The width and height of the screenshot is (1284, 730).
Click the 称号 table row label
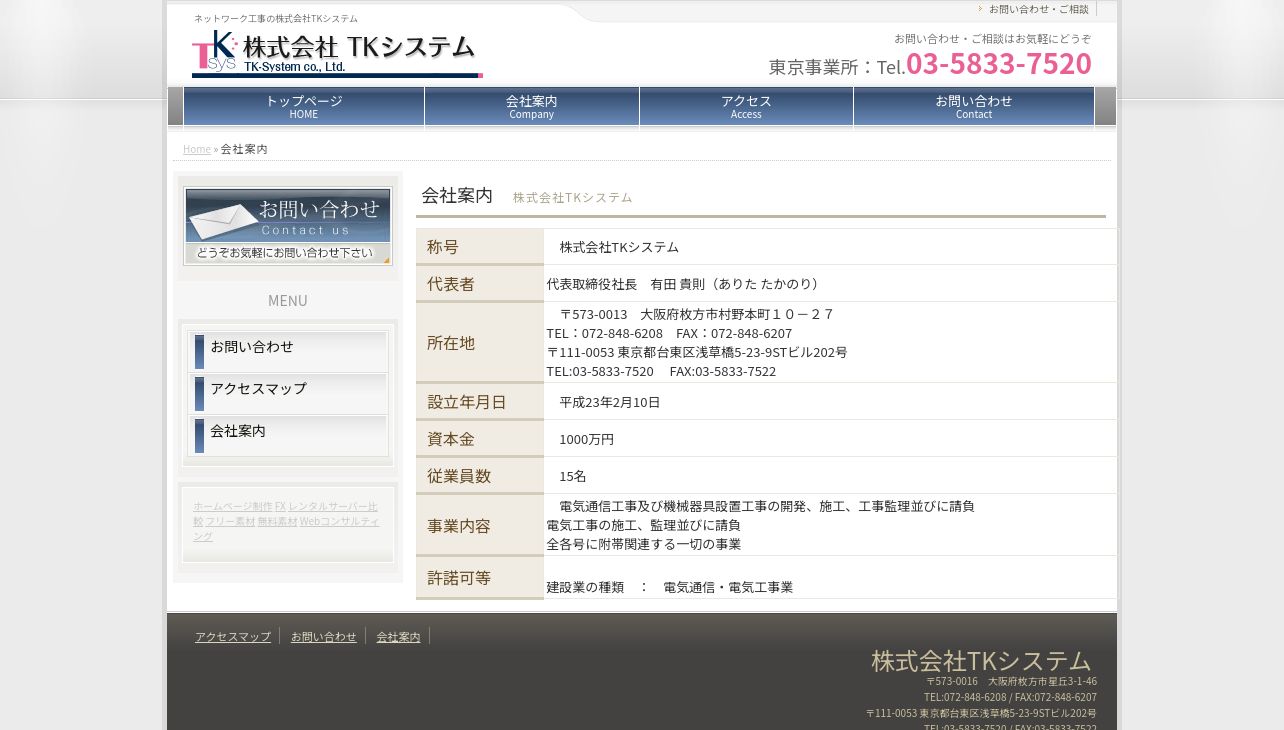[x=480, y=247]
